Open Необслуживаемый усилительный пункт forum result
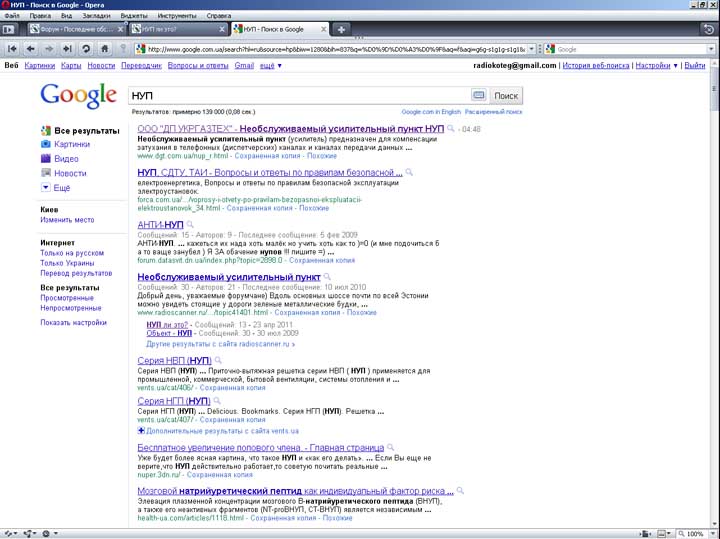 point(229,277)
